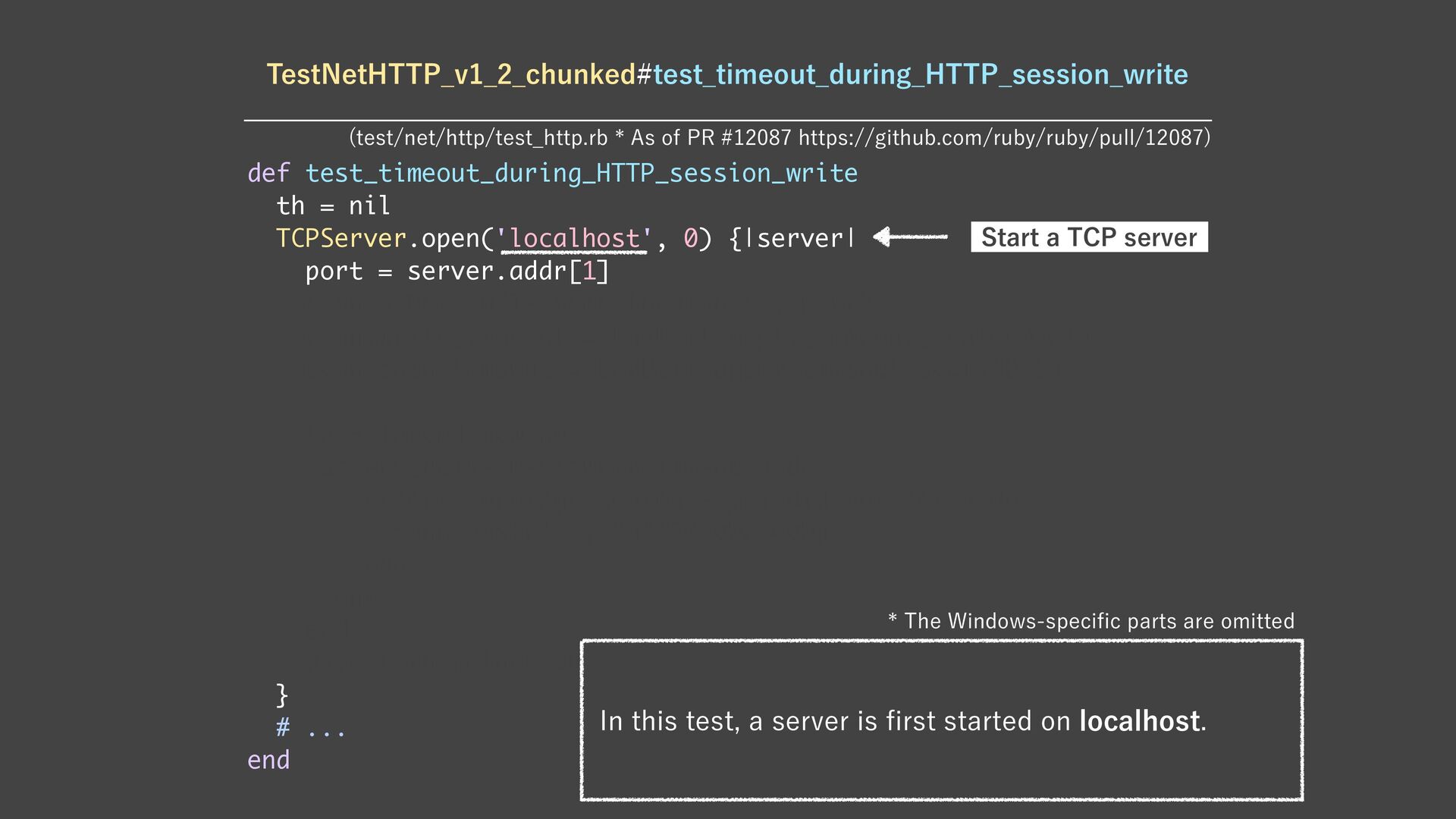Click the yellow TestNetHTTP_v1_2_chunked class name
The height and width of the screenshot is (819, 1456).
coord(451,74)
